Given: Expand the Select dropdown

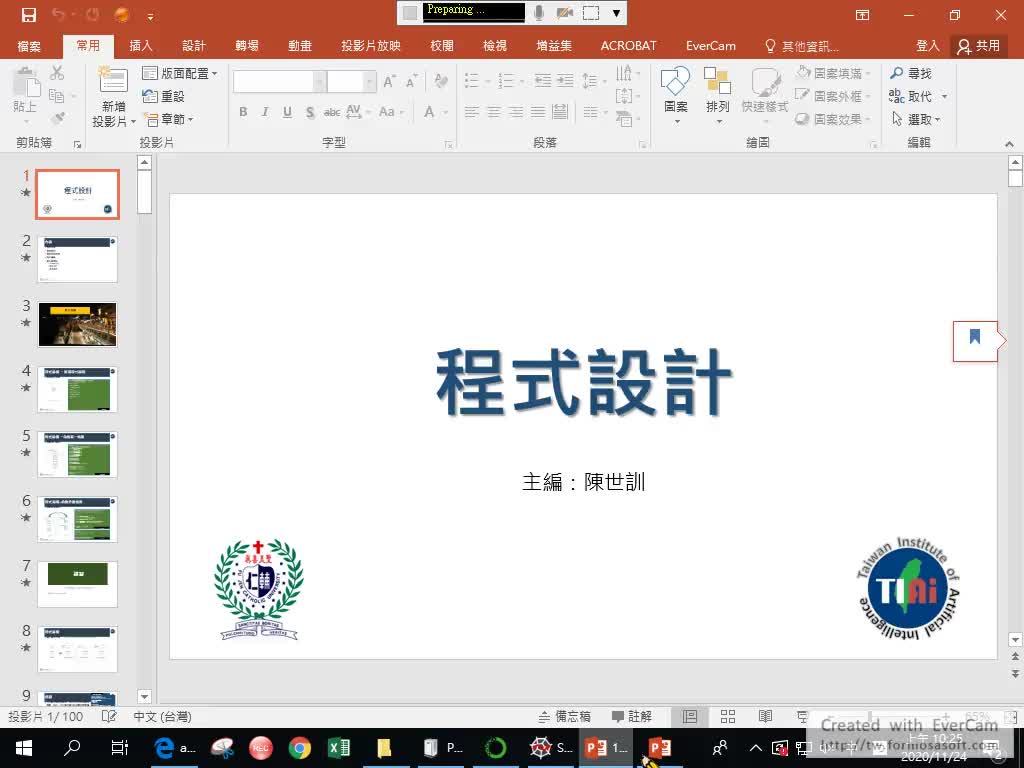Looking at the screenshot, I should point(916,119).
